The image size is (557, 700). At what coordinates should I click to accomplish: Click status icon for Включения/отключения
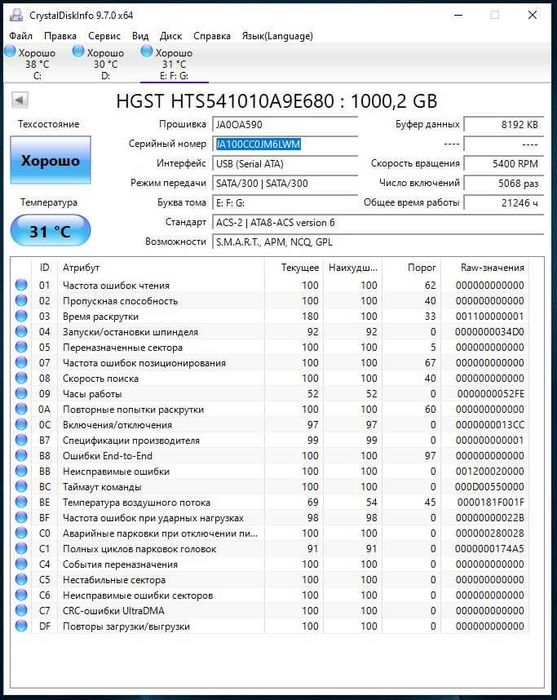coord(21,424)
